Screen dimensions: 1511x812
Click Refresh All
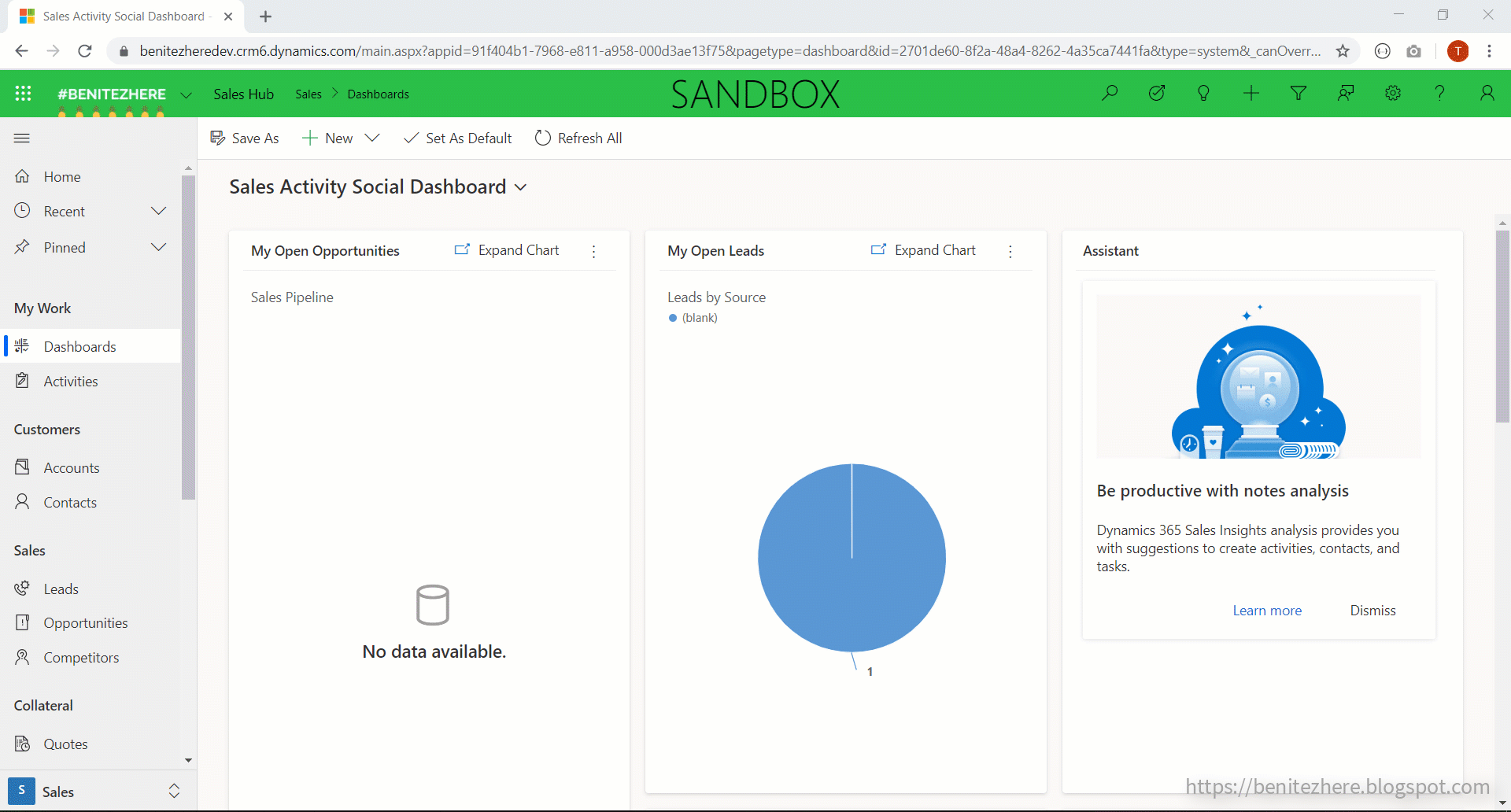point(578,138)
